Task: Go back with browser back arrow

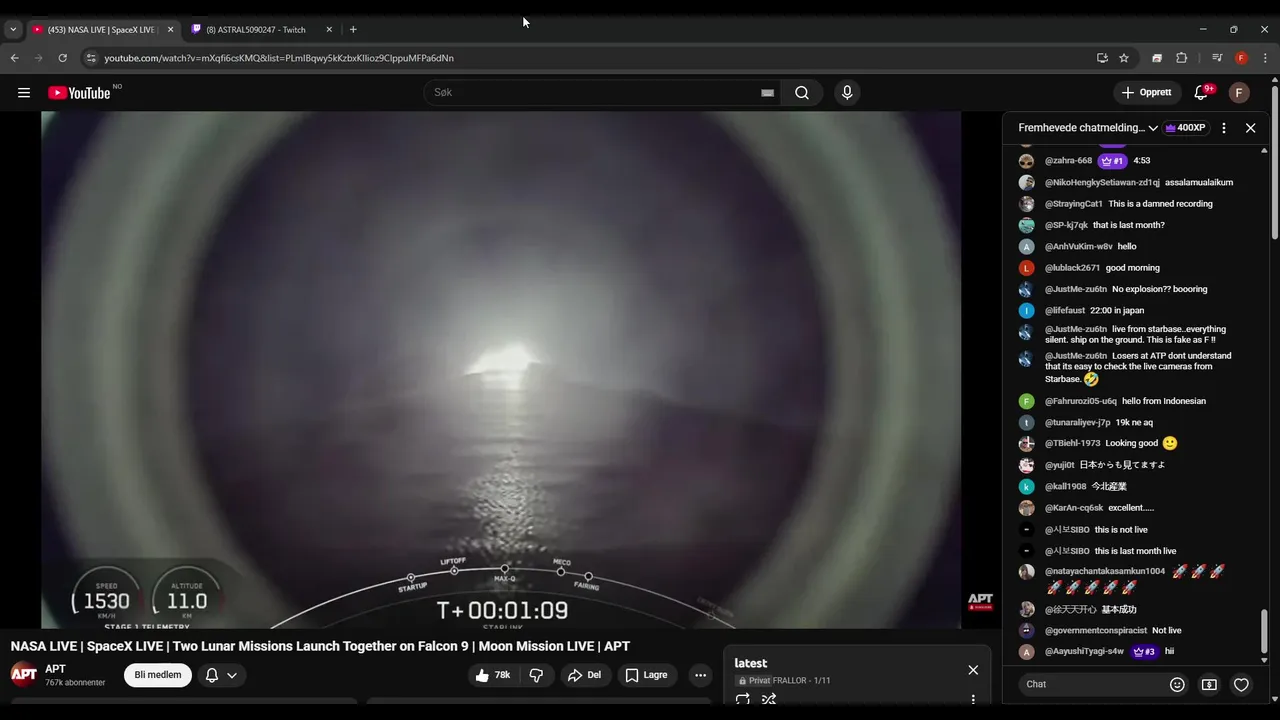Action: pyautogui.click(x=15, y=58)
